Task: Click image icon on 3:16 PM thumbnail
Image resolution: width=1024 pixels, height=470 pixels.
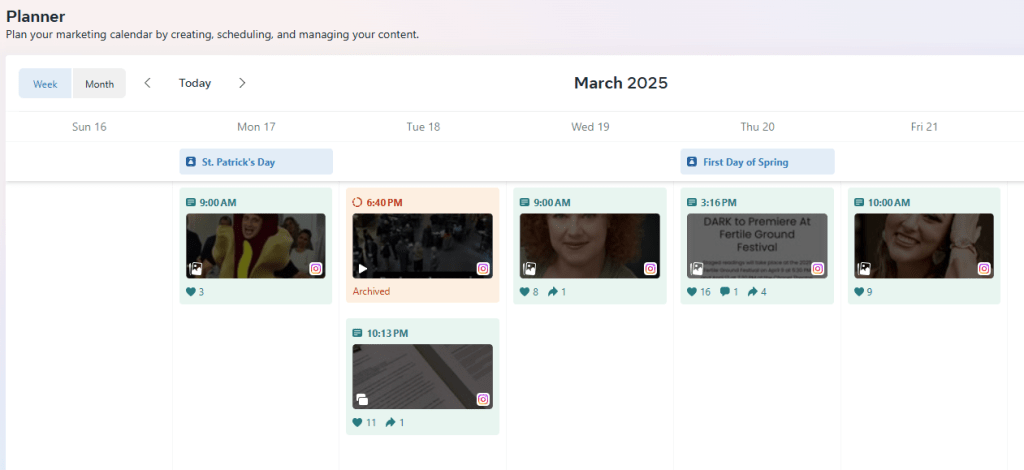Action: pos(696,268)
